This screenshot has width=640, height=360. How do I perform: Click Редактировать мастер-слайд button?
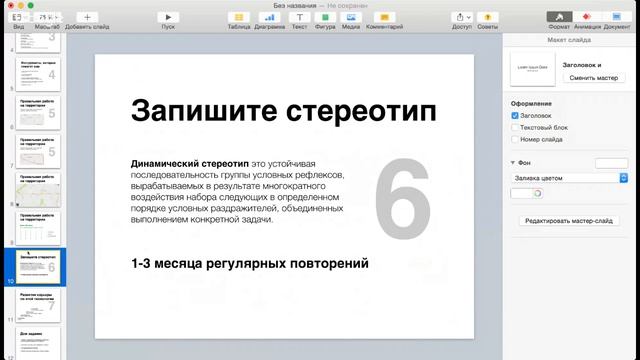pyautogui.click(x=569, y=221)
